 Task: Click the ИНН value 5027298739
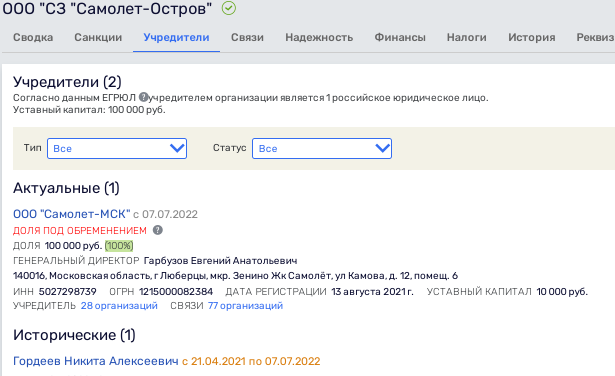point(67,292)
